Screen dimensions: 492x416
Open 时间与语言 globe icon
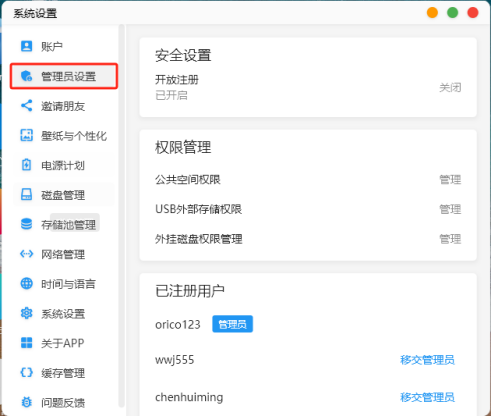point(27,284)
